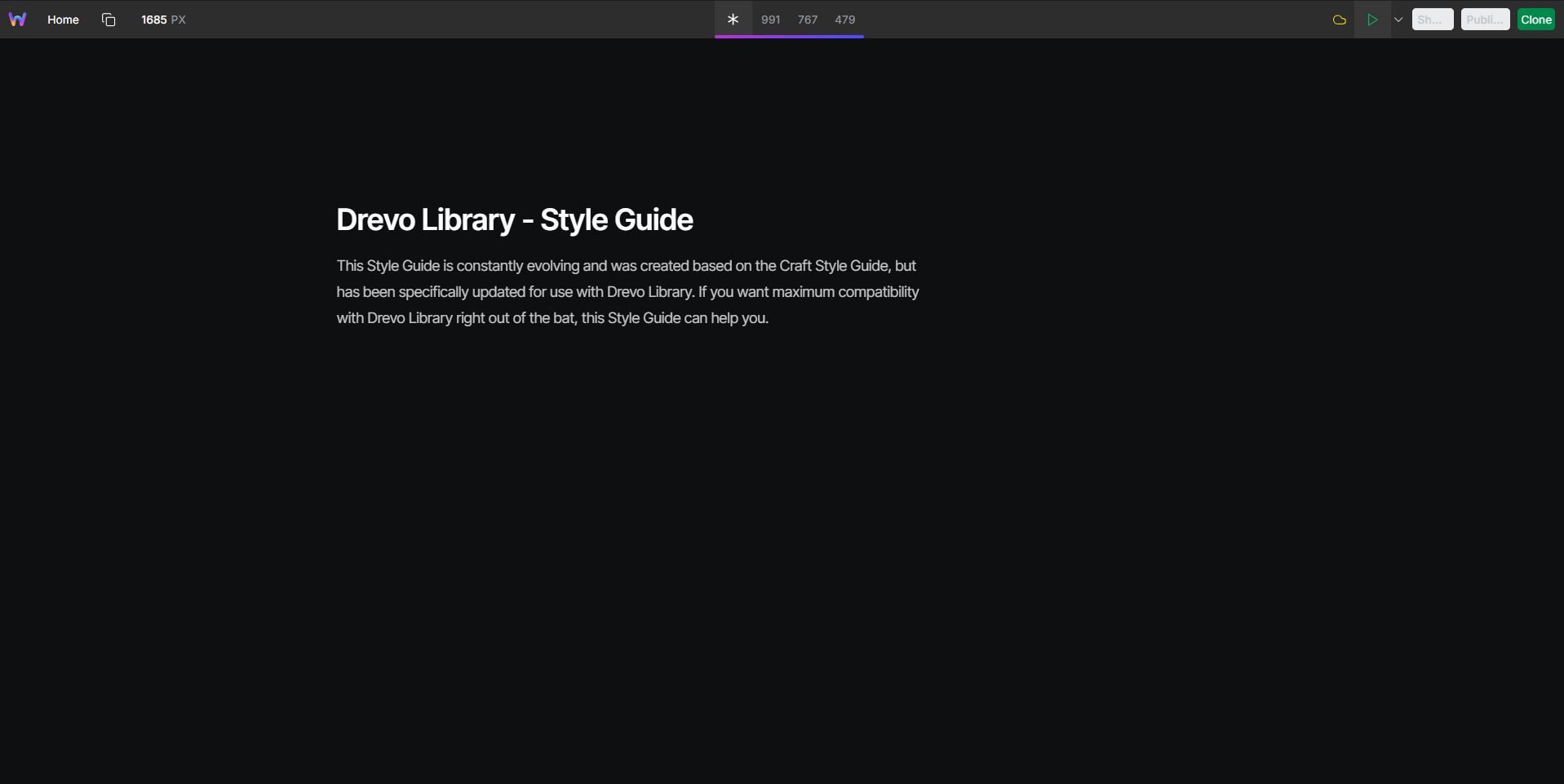
Task: Click the greyed-out Publish button
Action: point(1484,20)
